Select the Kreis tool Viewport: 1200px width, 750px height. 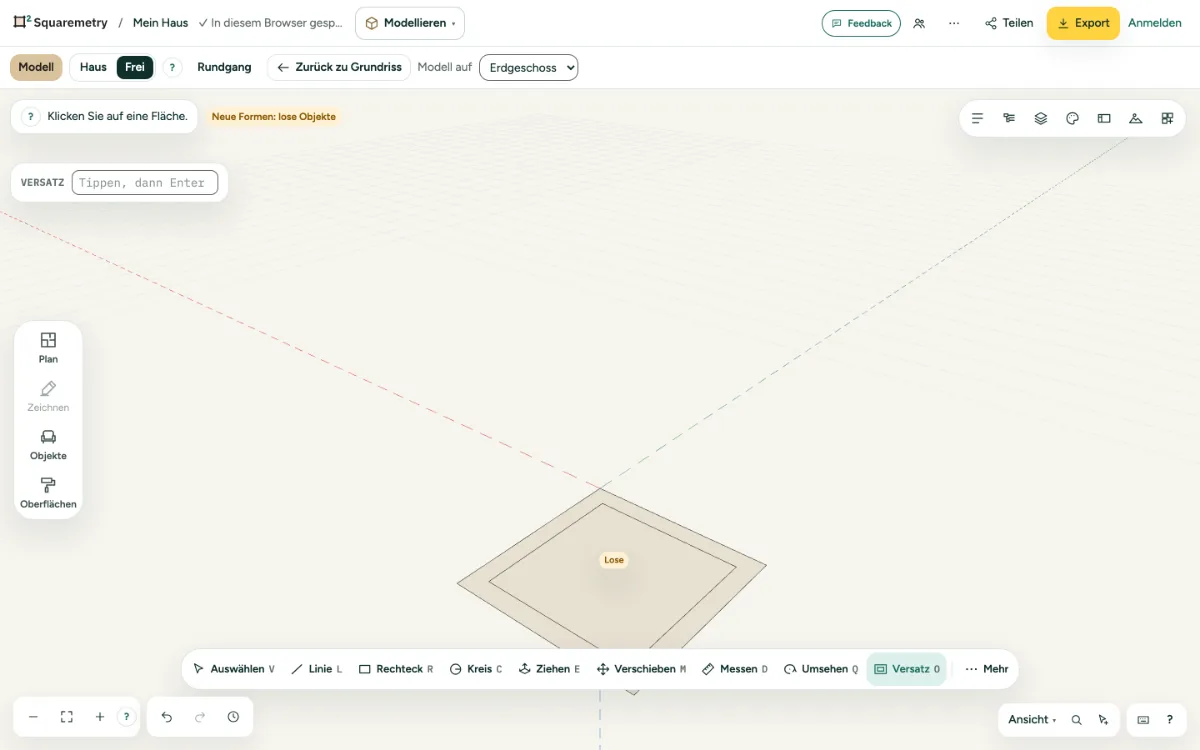[x=476, y=669]
